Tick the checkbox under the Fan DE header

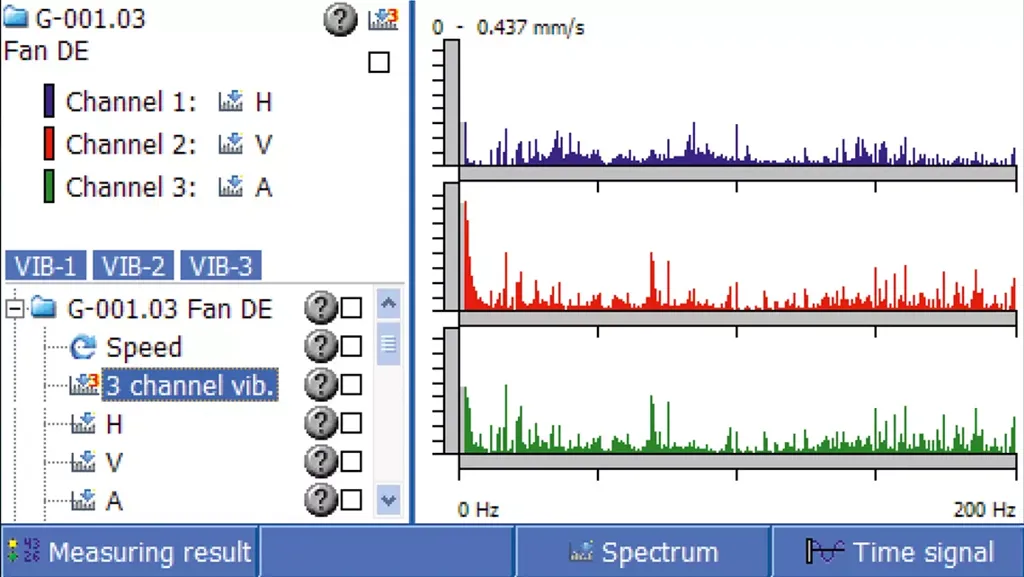point(379,62)
